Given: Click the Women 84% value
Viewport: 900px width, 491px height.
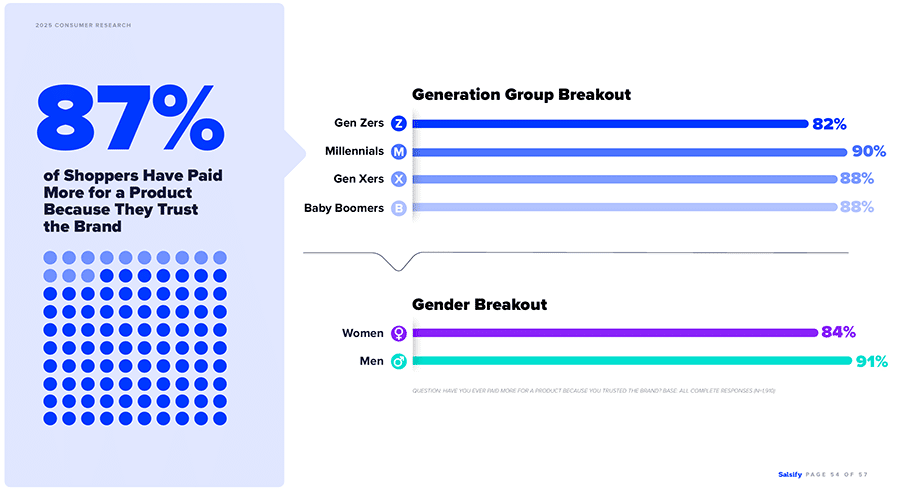Looking at the screenshot, I should [838, 333].
